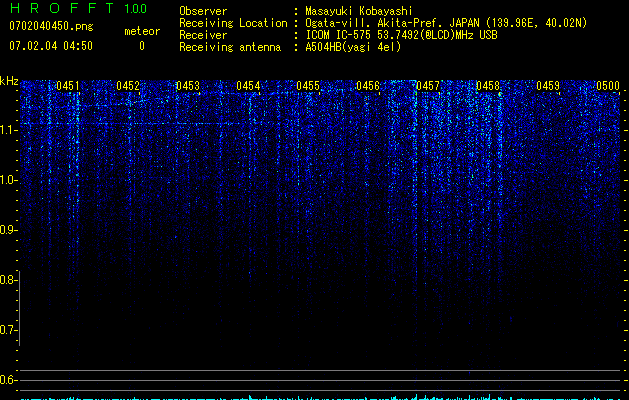This screenshot has height=400, width=629.
Task: Click the 0500 time marker
Action: 608,86
